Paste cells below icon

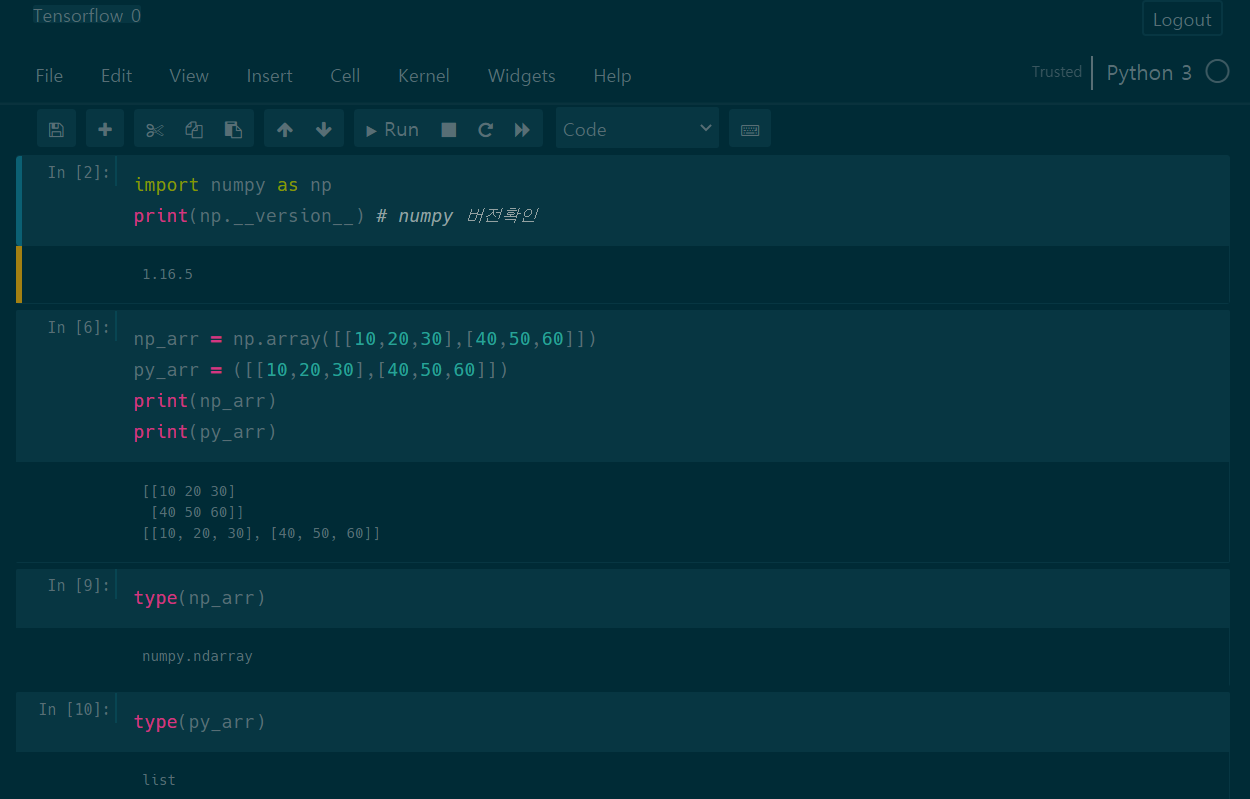click(233, 129)
